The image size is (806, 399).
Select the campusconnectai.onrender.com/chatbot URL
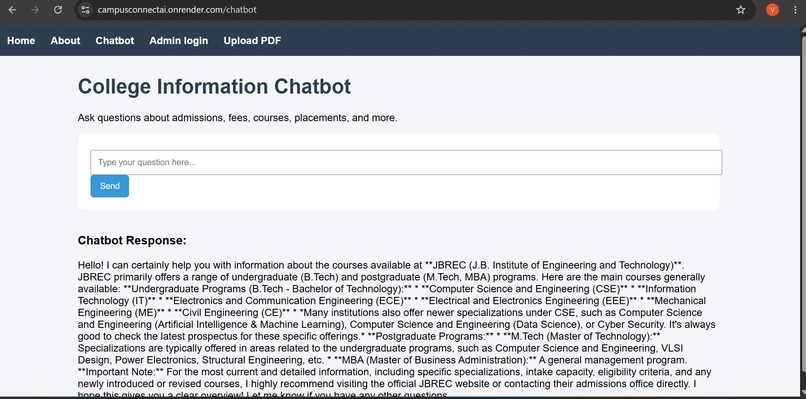coord(177,10)
